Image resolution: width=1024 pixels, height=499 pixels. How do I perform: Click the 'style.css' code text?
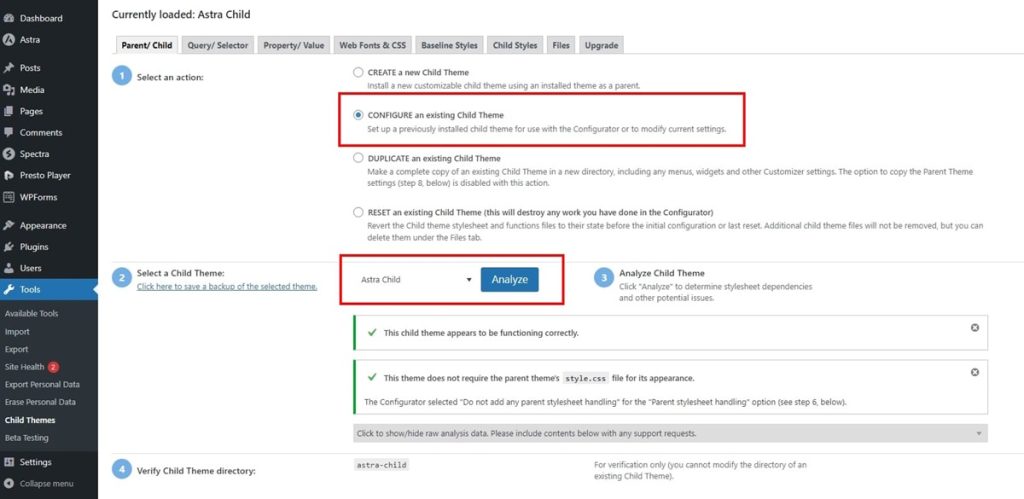[x=586, y=378]
